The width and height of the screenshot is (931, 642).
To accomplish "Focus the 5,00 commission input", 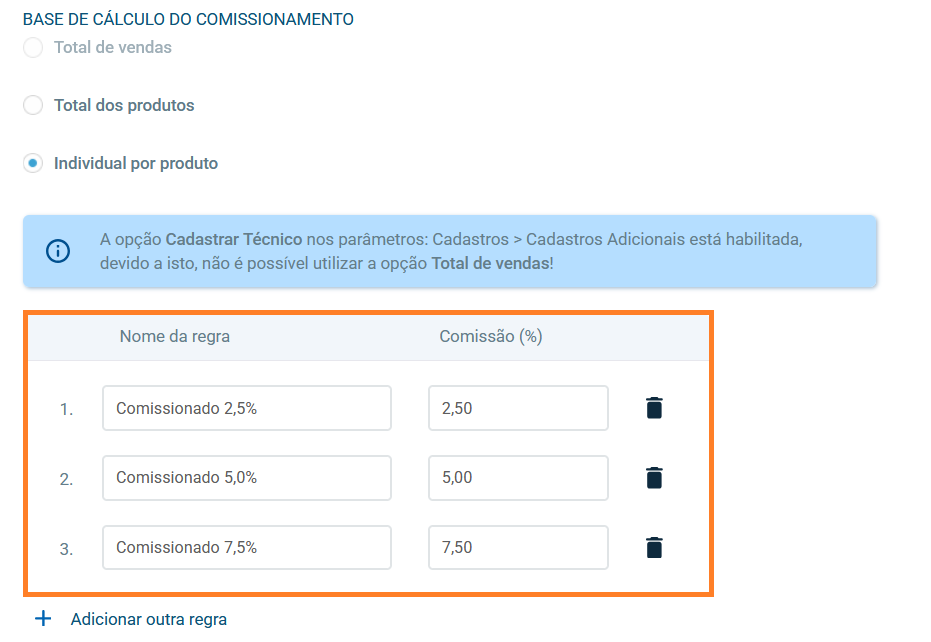I will click(x=518, y=478).
